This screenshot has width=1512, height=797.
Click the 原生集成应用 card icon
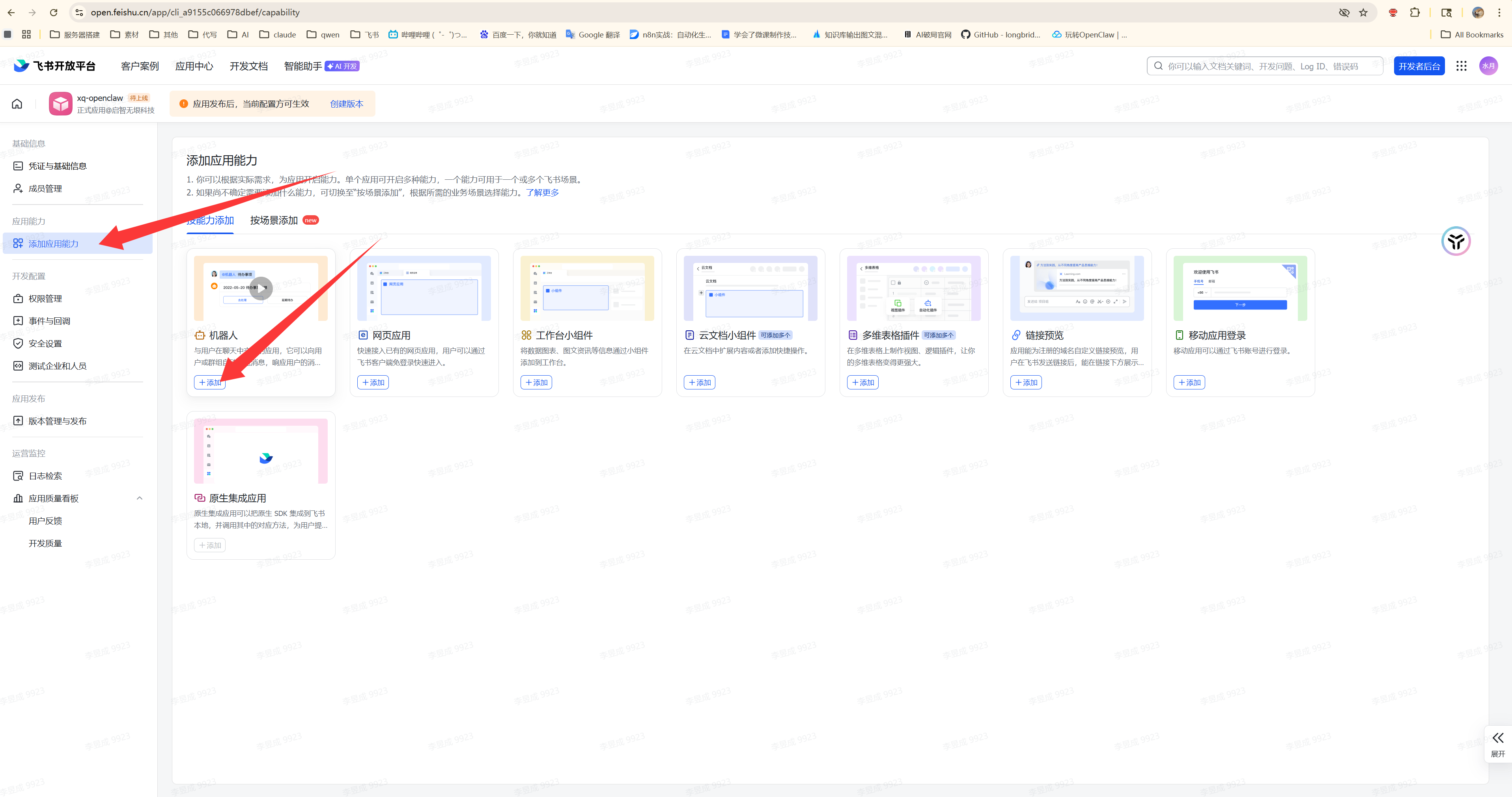200,498
